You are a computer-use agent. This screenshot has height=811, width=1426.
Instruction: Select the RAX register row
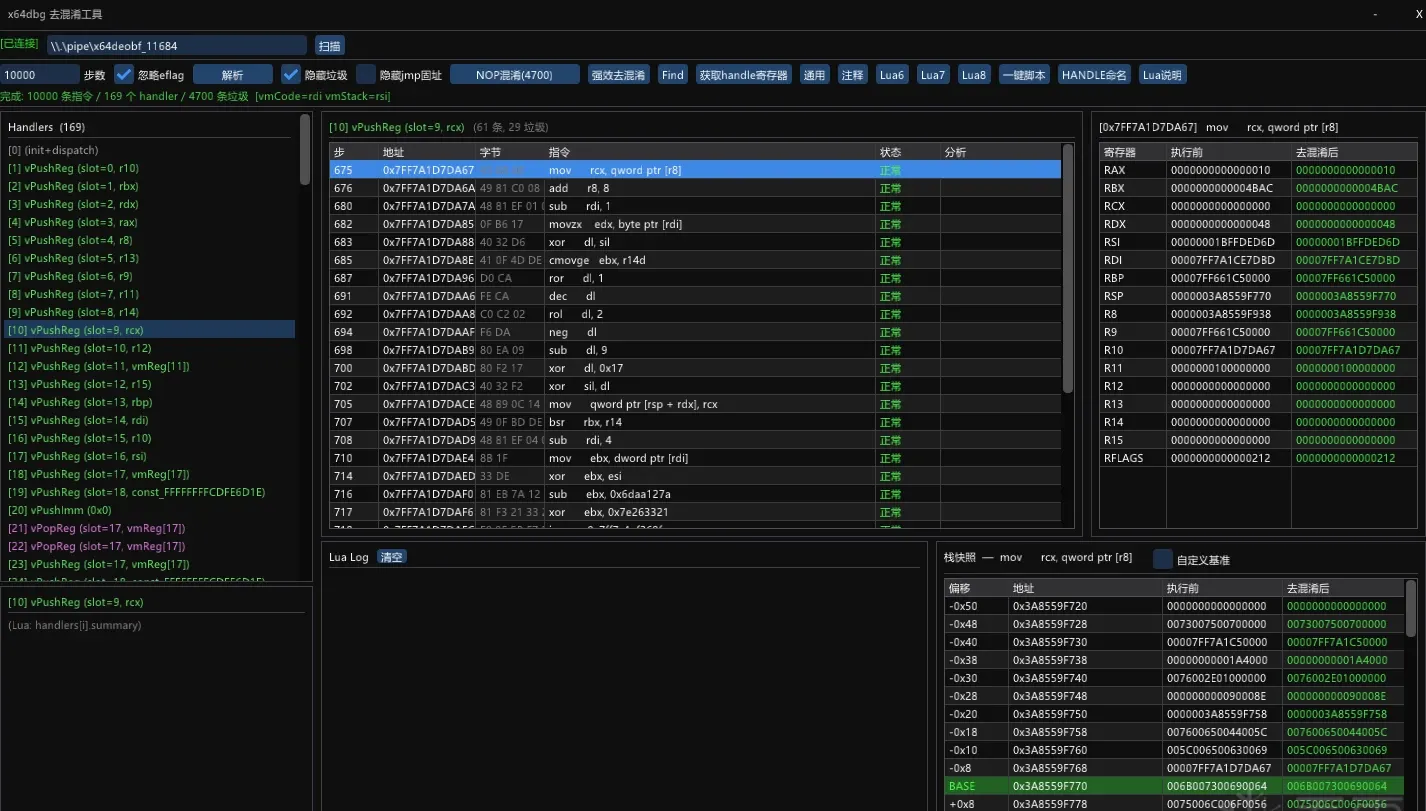1258,170
